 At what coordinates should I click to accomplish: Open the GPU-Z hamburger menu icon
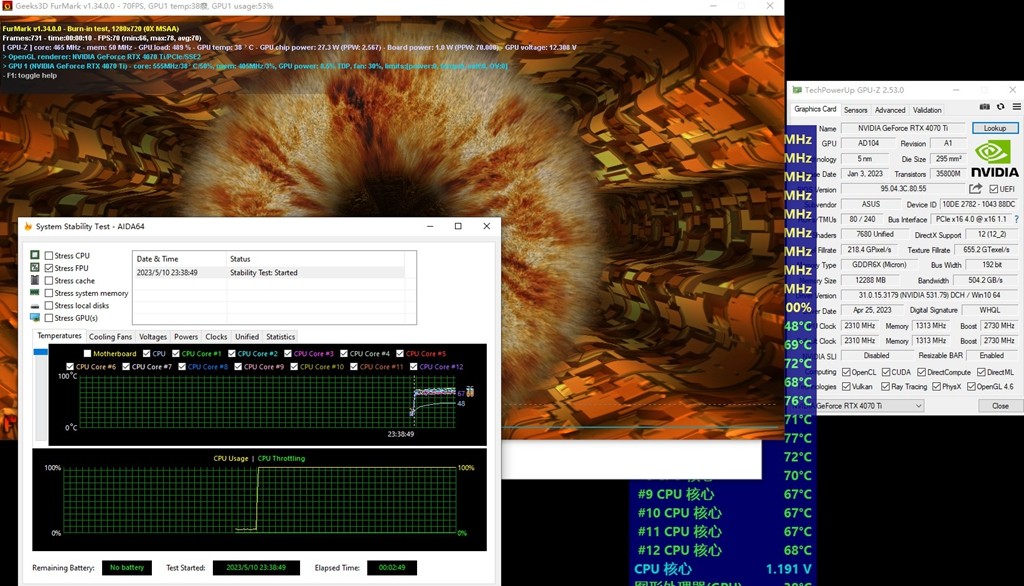[x=1015, y=106]
